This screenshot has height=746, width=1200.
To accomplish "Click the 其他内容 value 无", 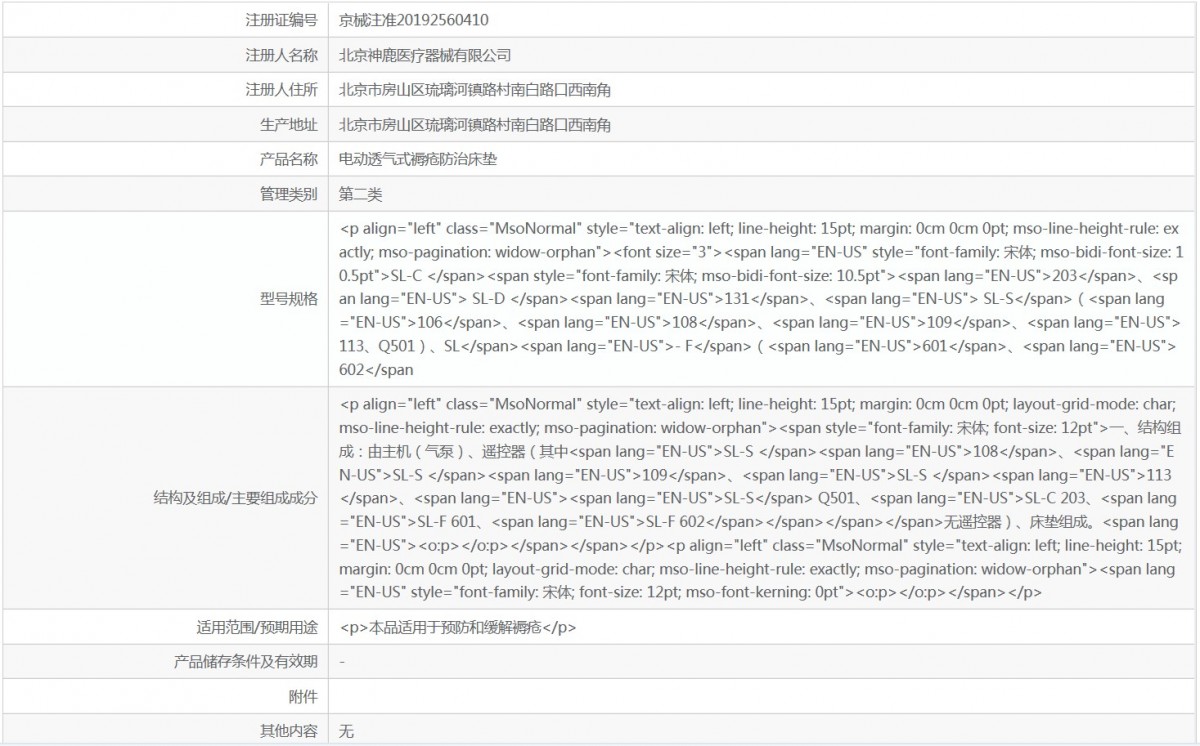I will (347, 731).
